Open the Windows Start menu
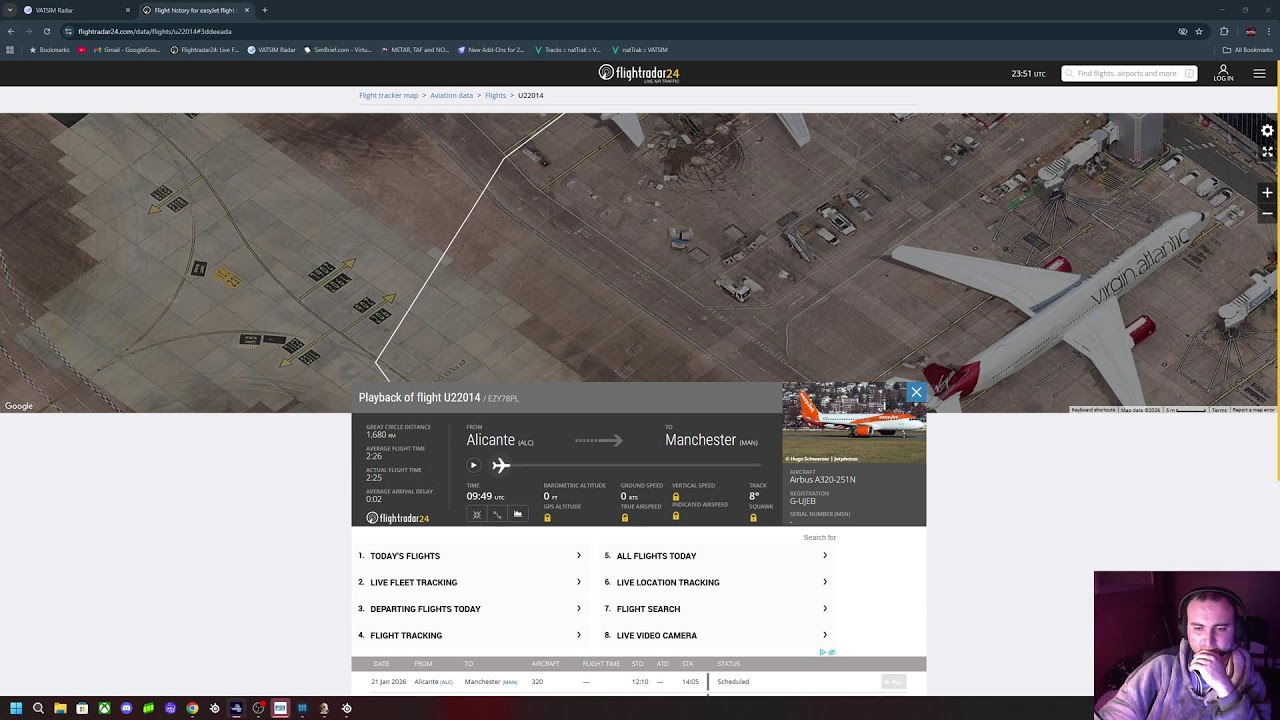The image size is (1280, 720). (16, 708)
